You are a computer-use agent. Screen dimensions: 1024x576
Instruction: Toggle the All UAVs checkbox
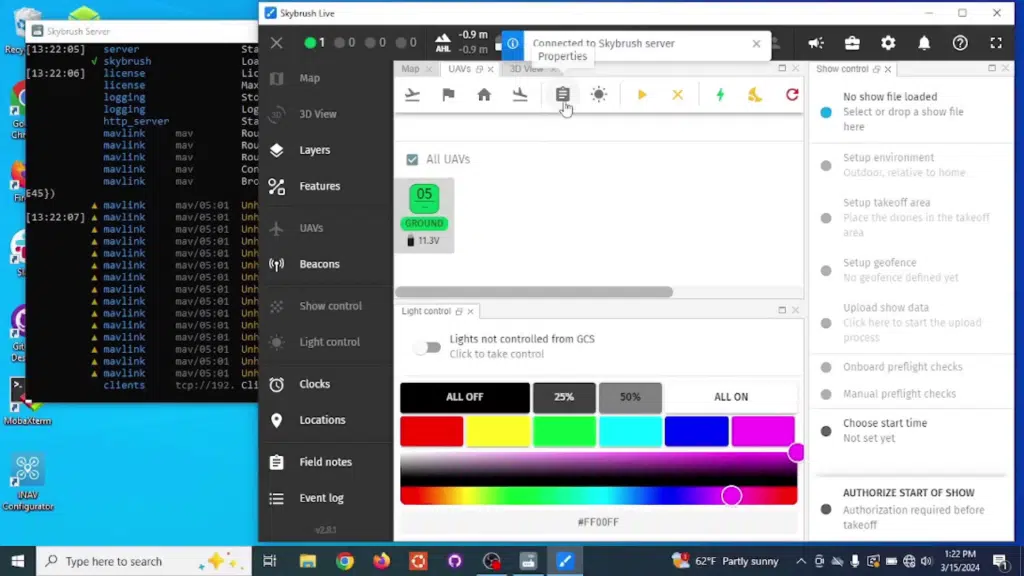[x=412, y=159]
